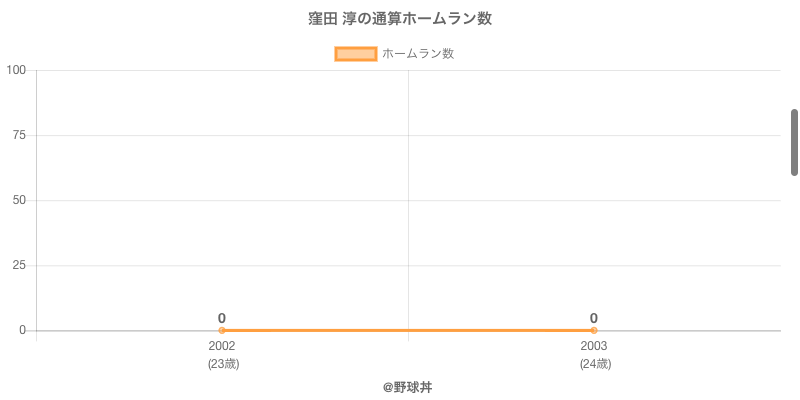Click the orange legend color box

[x=355, y=54]
